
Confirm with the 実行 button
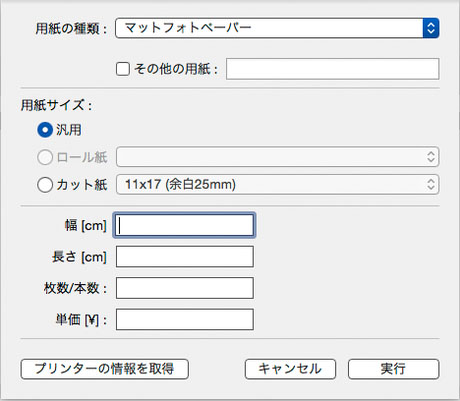coord(394,369)
